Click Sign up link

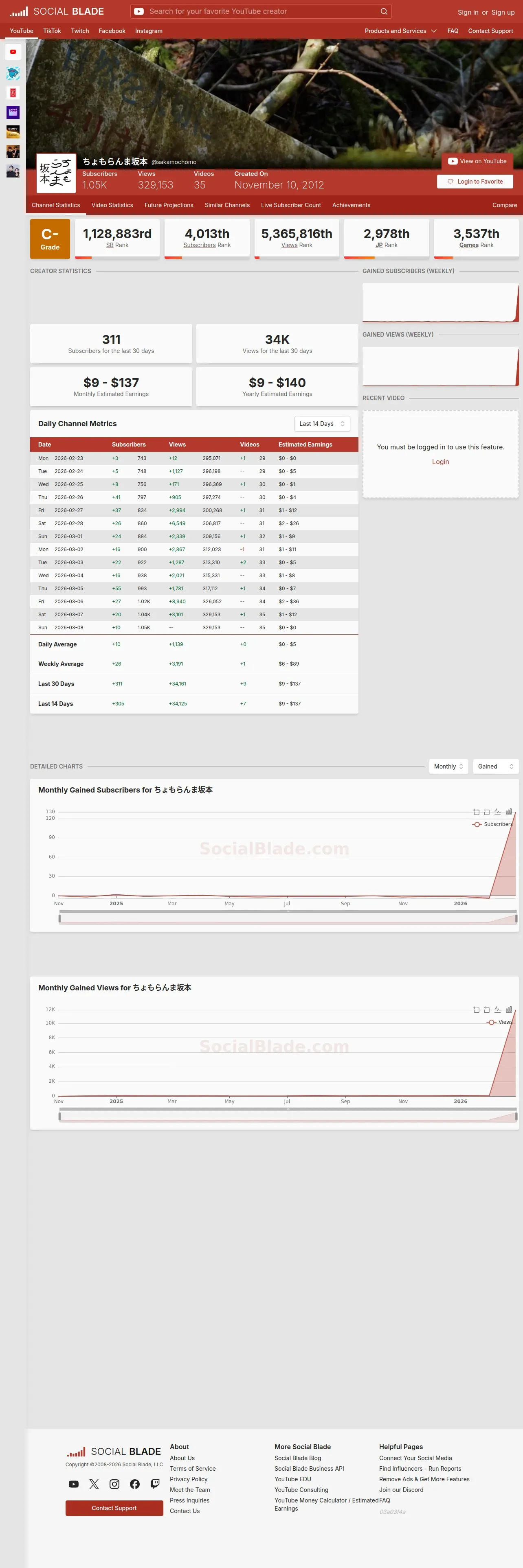503,12
